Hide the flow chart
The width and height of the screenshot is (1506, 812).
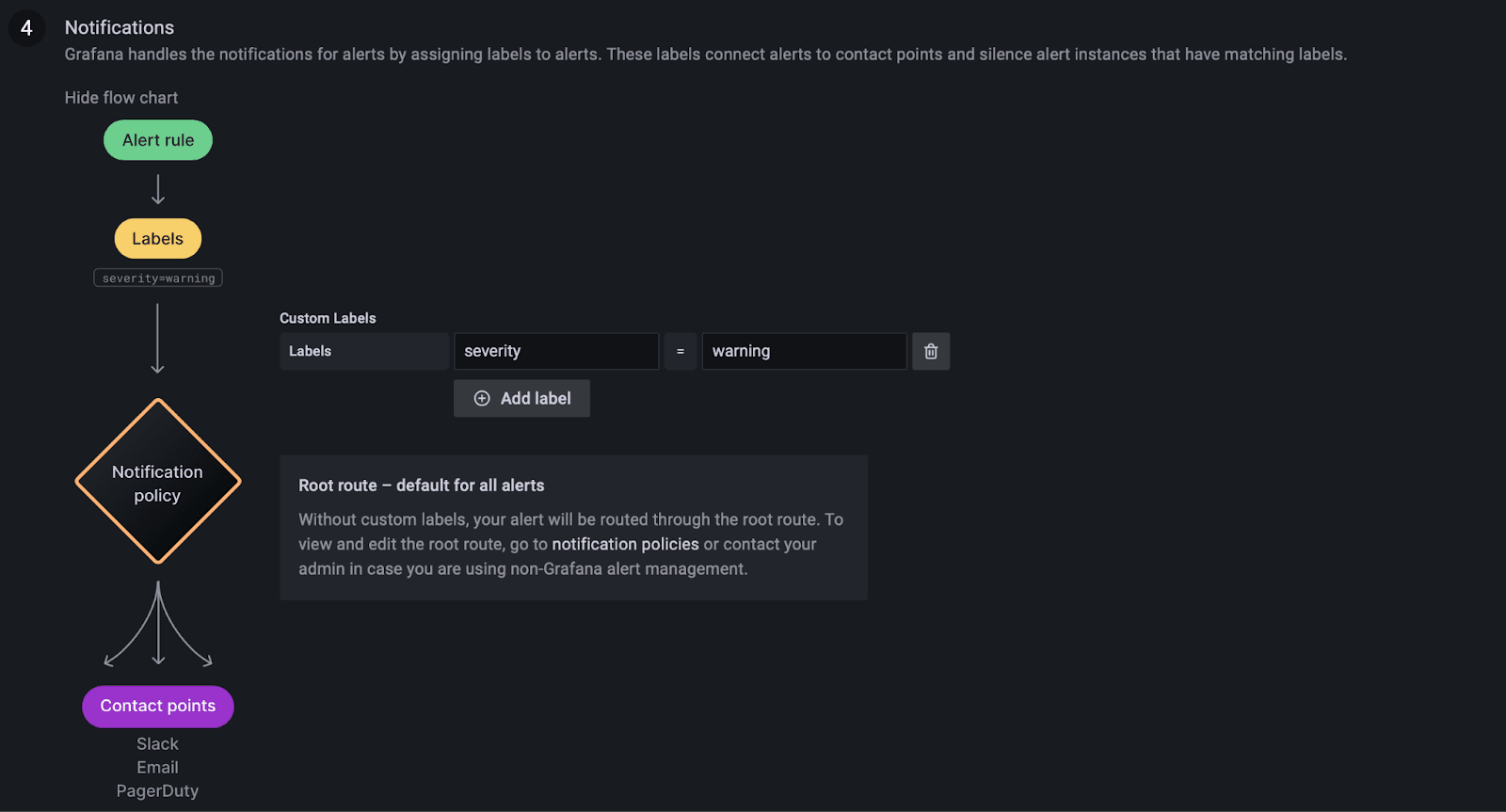pos(121,98)
